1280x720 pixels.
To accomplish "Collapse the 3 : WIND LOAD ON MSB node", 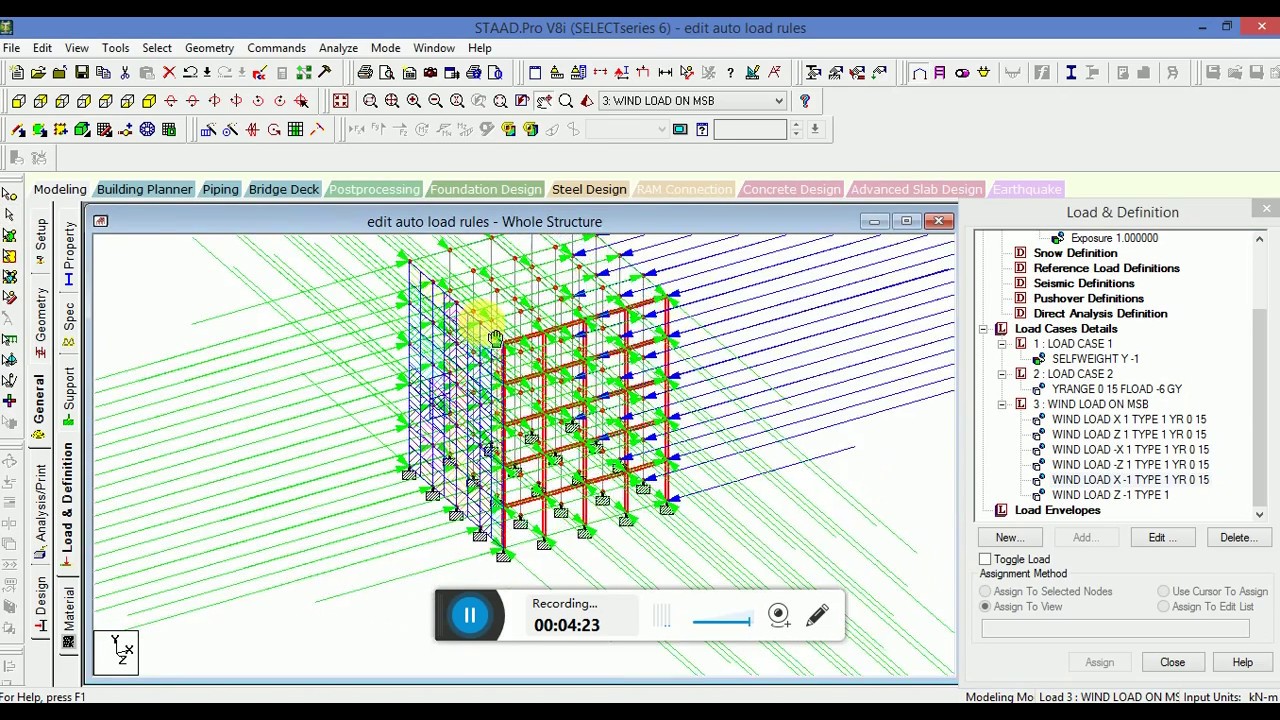I will click(1002, 404).
